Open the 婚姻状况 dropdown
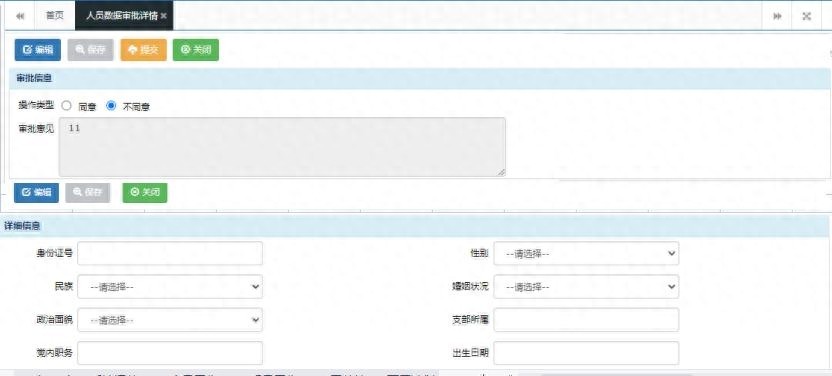The image size is (832, 376). [586, 287]
